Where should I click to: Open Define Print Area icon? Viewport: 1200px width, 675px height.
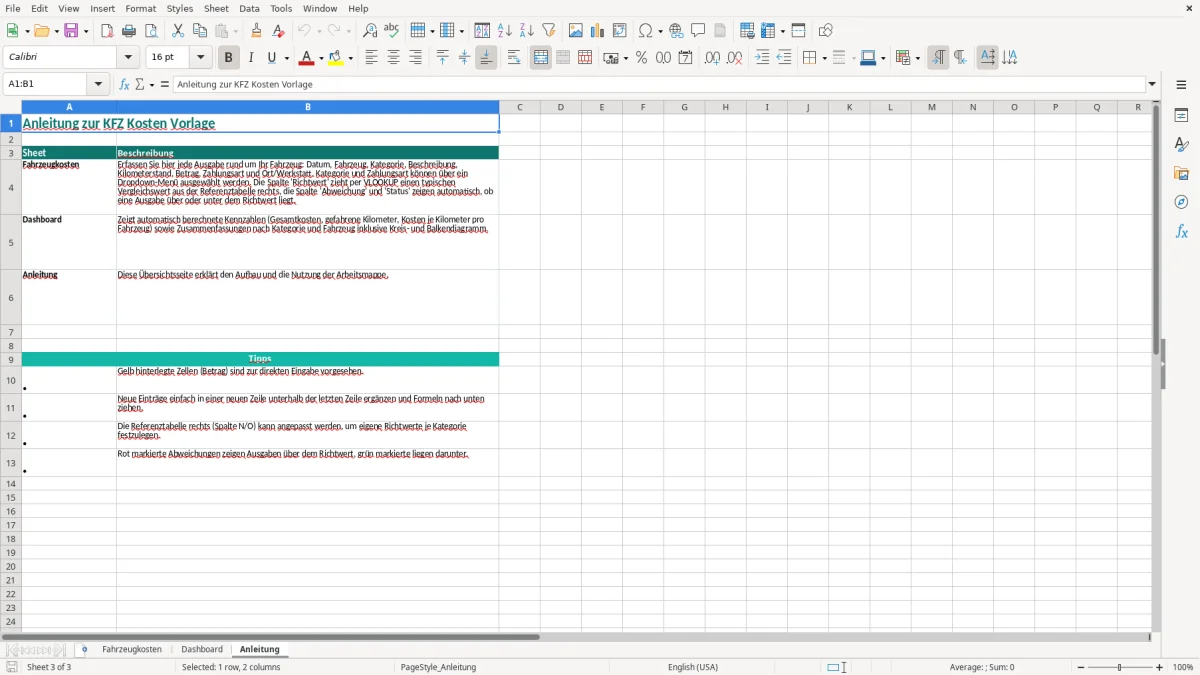tap(747, 31)
